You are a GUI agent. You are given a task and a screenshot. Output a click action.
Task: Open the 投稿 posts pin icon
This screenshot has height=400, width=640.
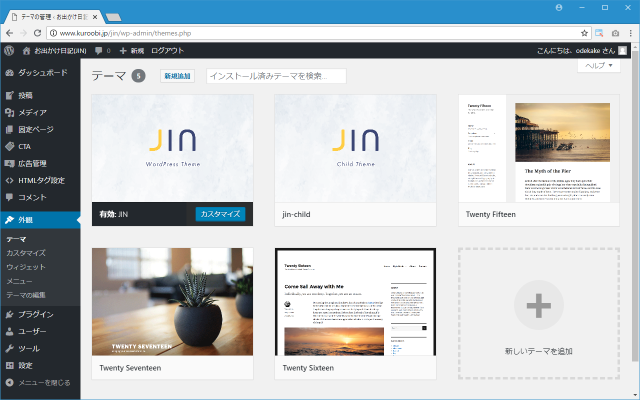tap(9, 95)
